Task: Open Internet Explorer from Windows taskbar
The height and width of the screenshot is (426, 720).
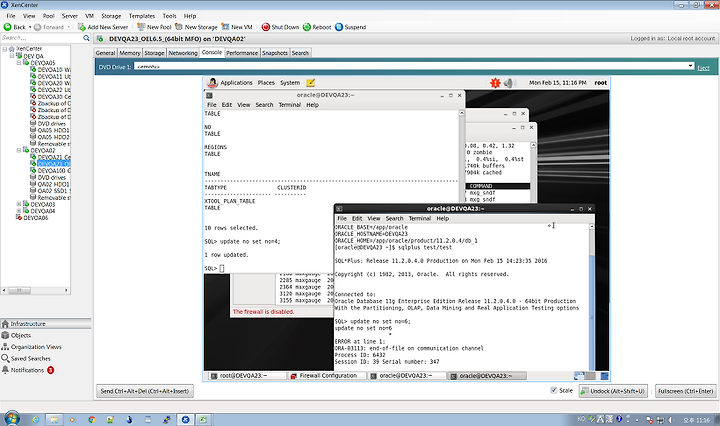Action: 36,420
